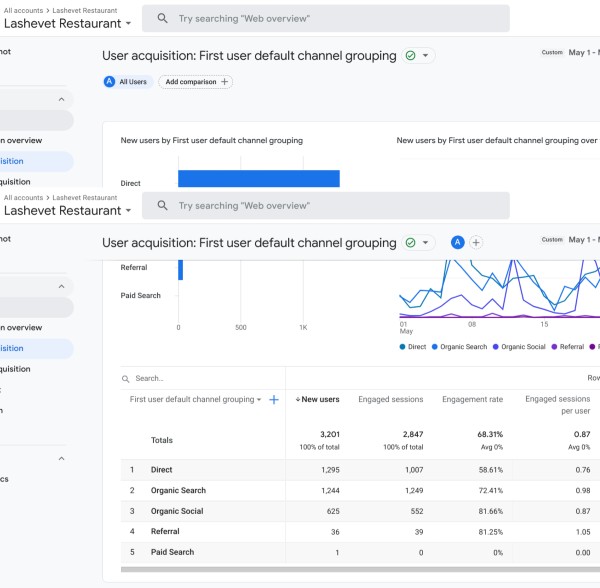This screenshot has width=600, height=588.
Task: Select 'quisition' item in upper sidebar
Action: 15,182
